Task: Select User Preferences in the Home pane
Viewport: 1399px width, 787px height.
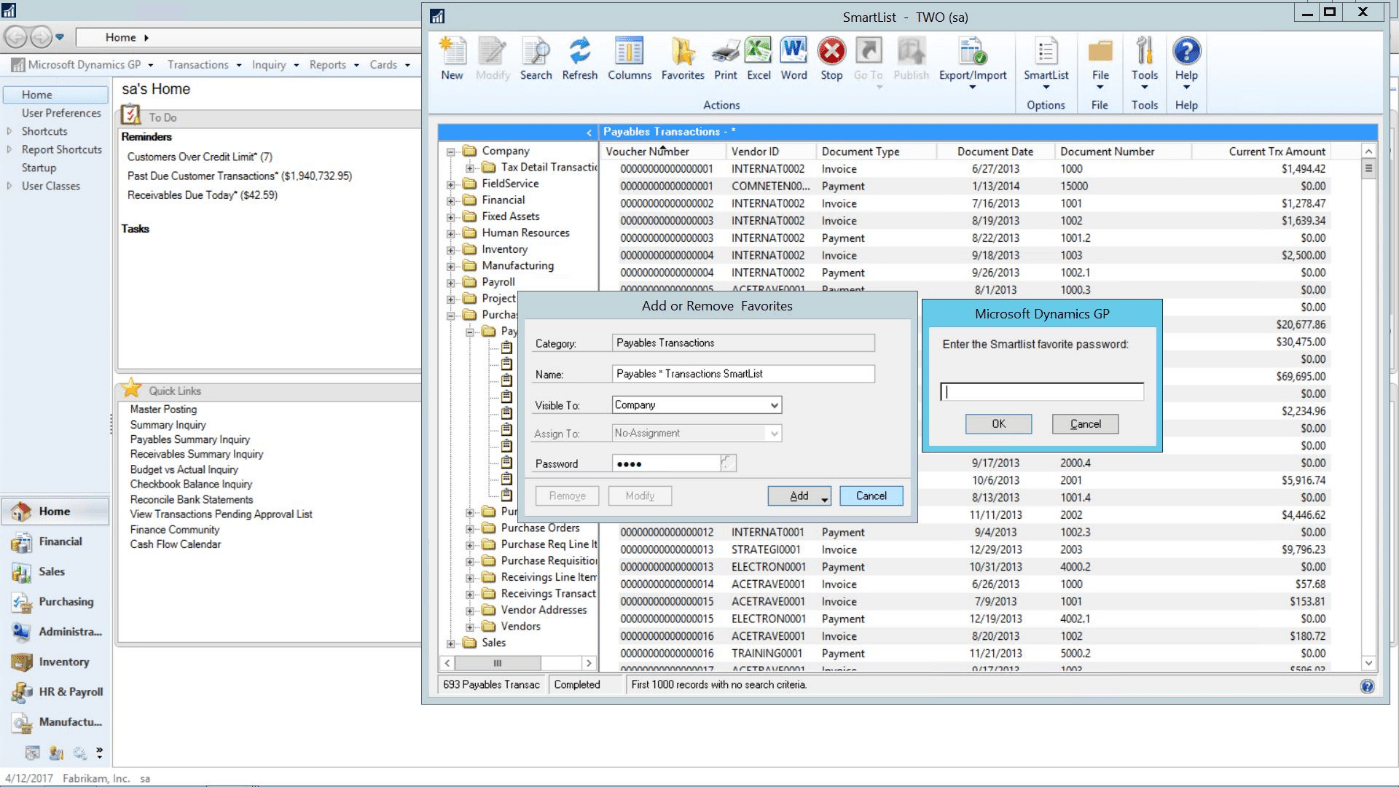Action: [61, 113]
